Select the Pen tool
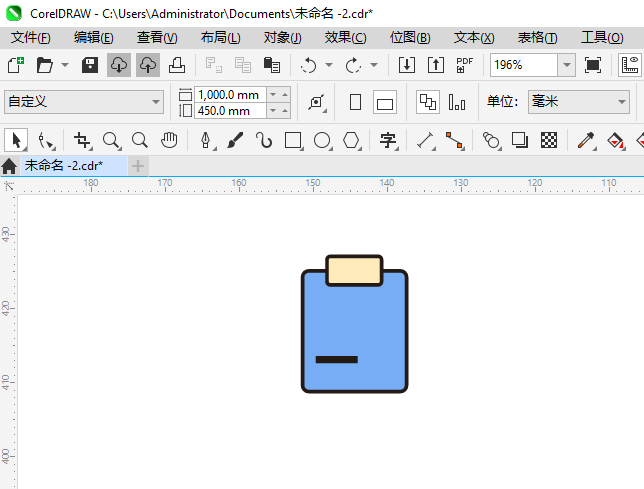 pos(206,140)
